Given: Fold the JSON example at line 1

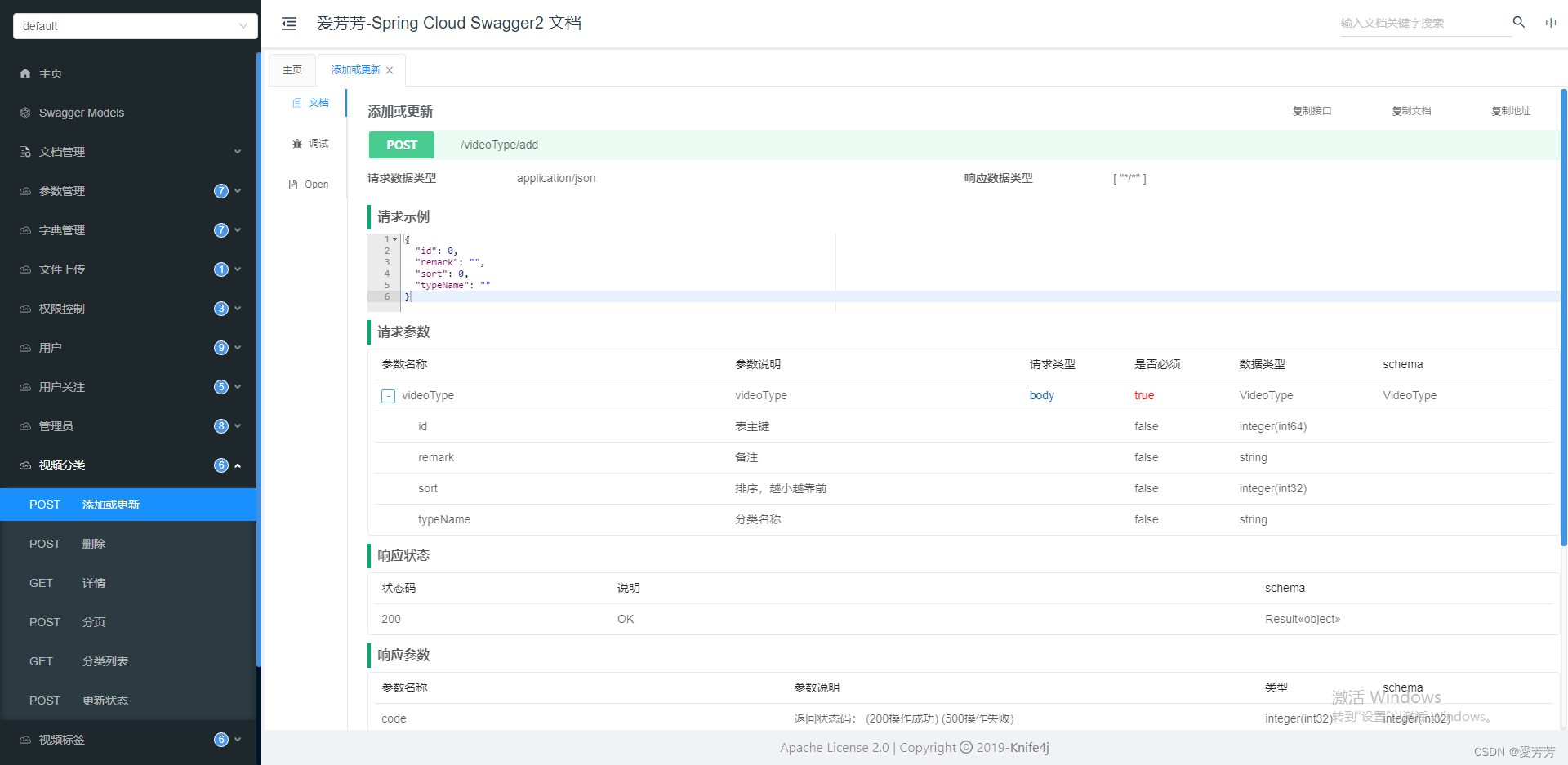Looking at the screenshot, I should click(x=395, y=239).
